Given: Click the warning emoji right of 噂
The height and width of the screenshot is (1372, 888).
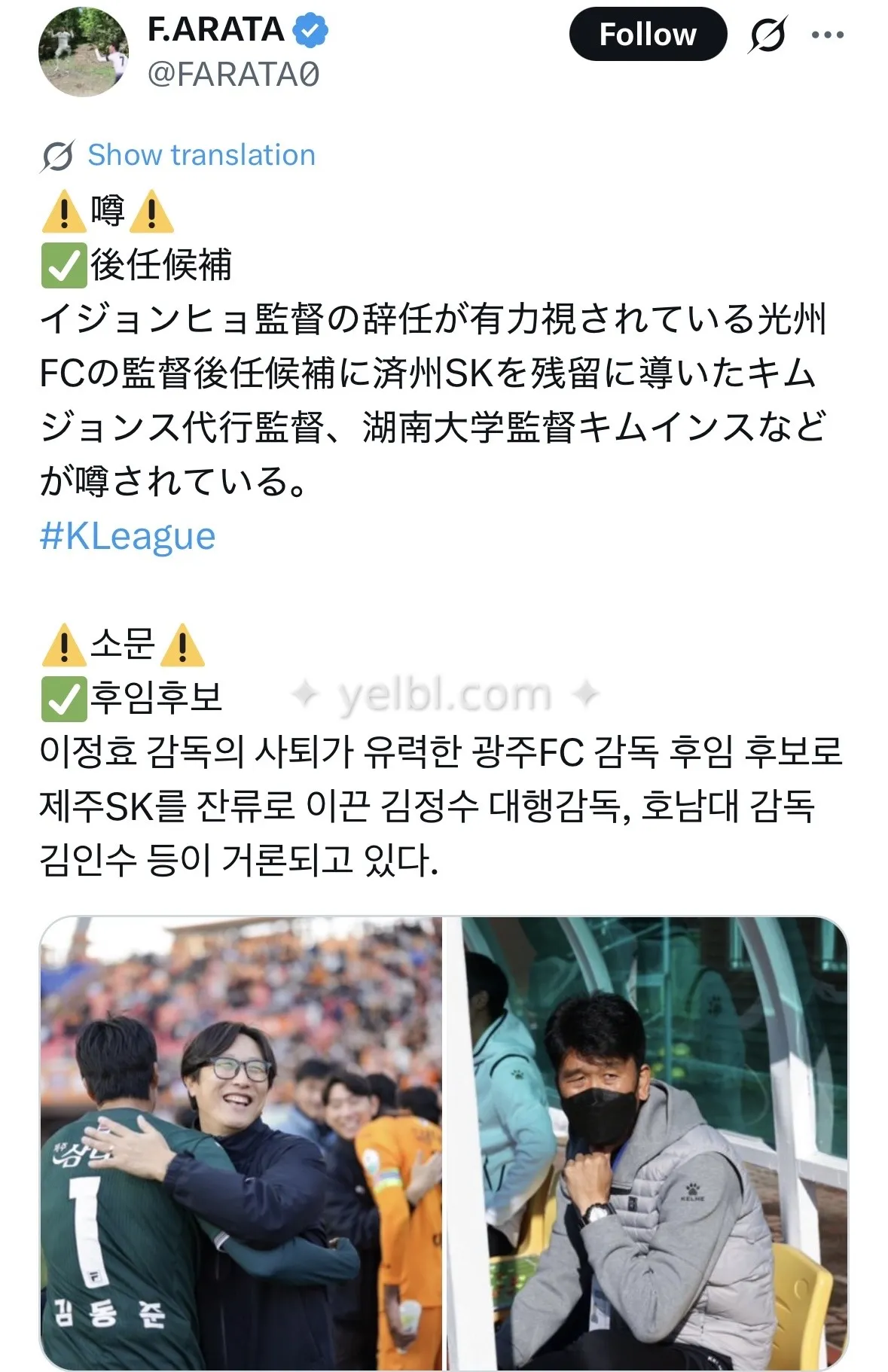Looking at the screenshot, I should pos(151,211).
